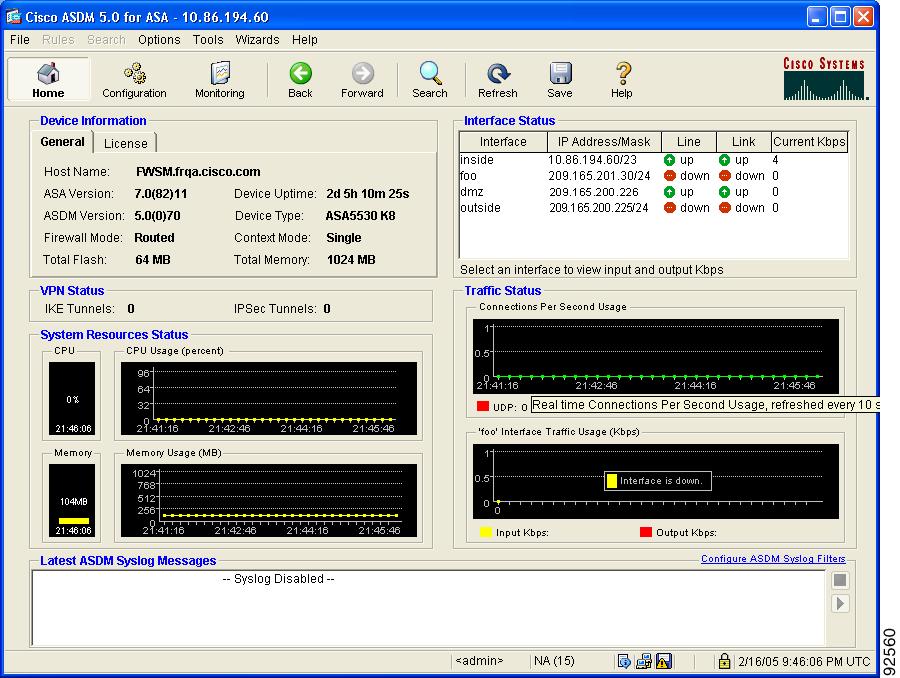The height and width of the screenshot is (678, 900).
Task: Click the padlock icon in status bar
Action: coord(724,661)
